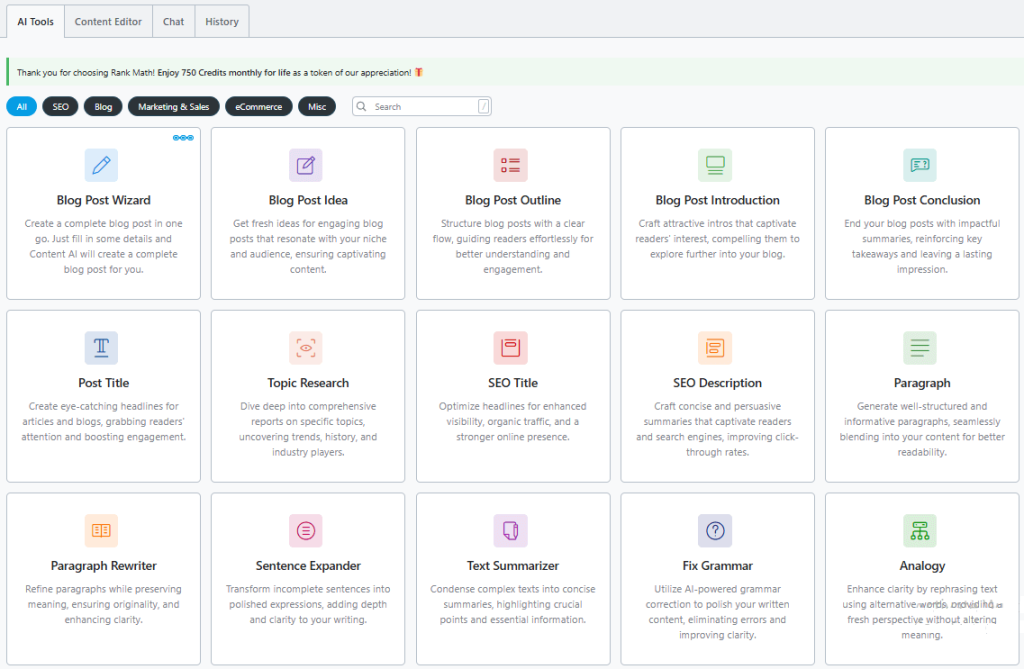Open the Topic Research eye icon
1024x669 pixels.
pos(306,348)
